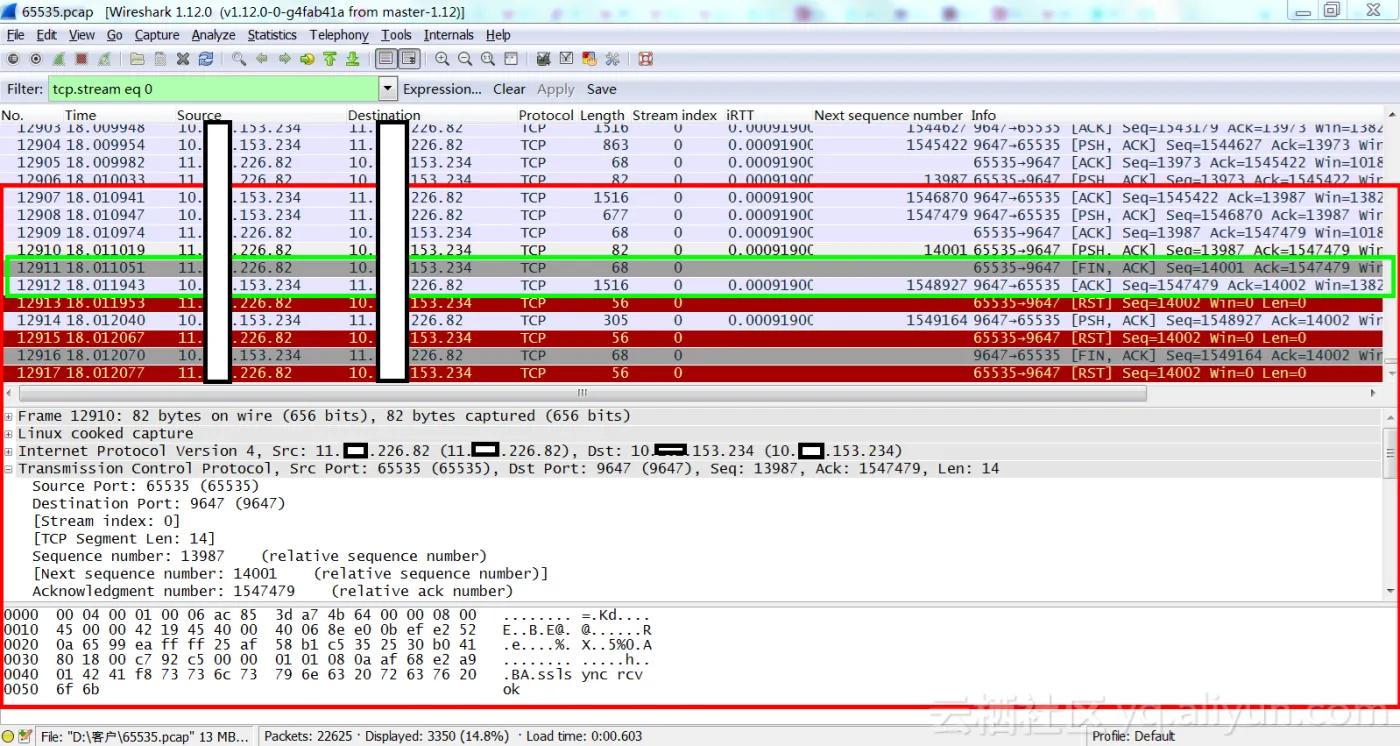
Task: Open the Analyze menu
Action: coord(213,35)
